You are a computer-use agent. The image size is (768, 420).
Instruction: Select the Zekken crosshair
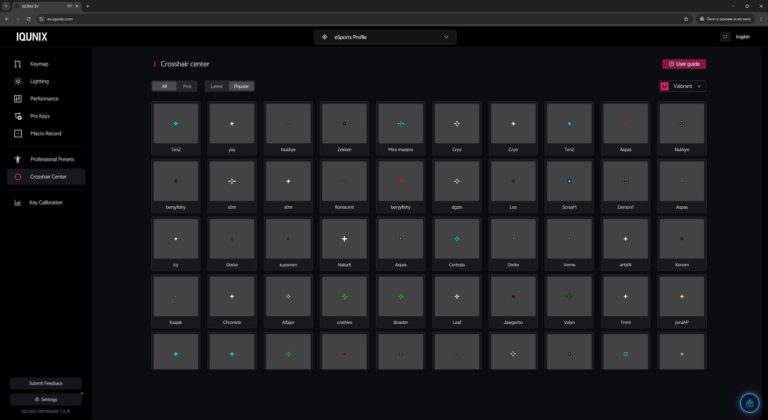coord(344,128)
